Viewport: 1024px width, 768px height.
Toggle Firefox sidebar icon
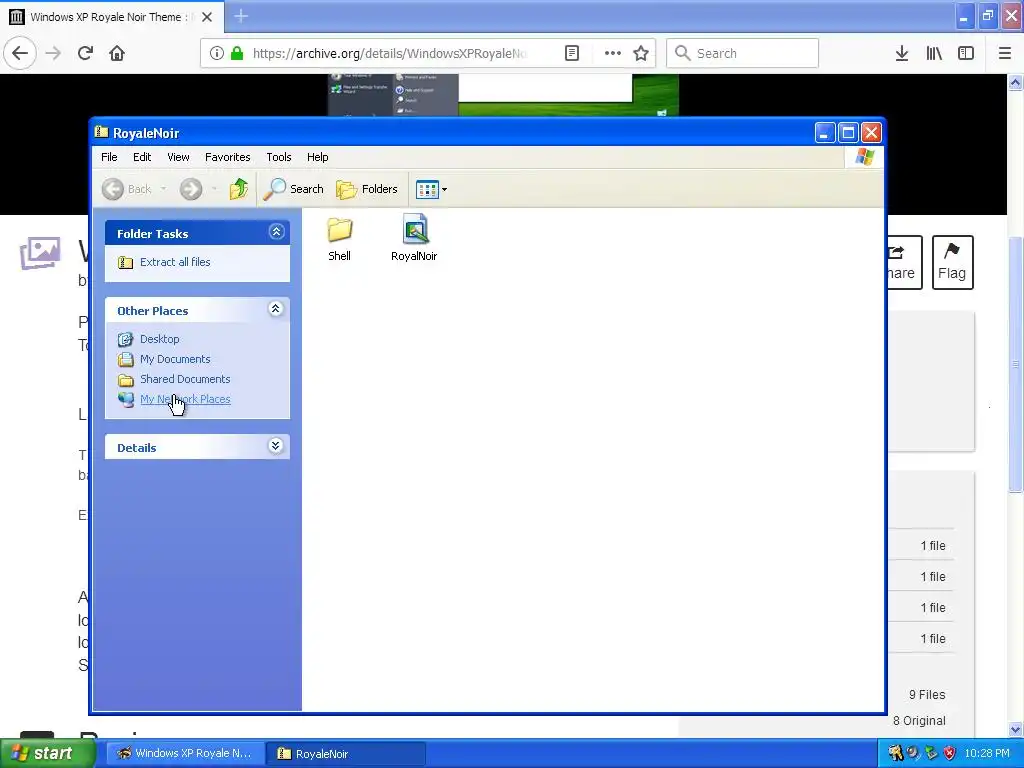pyautogui.click(x=966, y=53)
